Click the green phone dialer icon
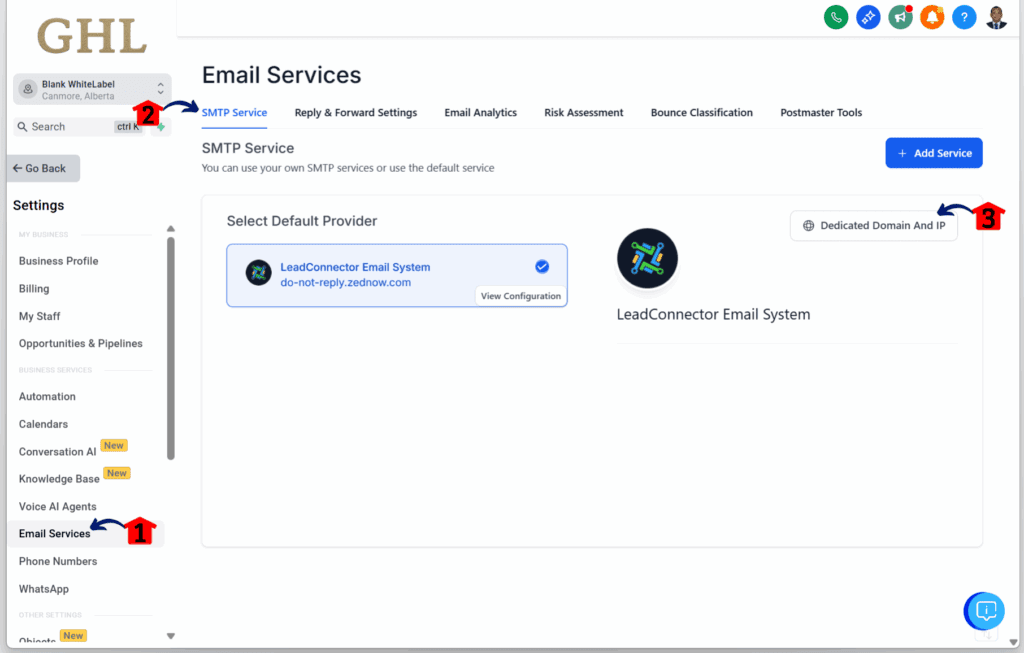Viewport: 1024px width, 653px height. point(836,18)
